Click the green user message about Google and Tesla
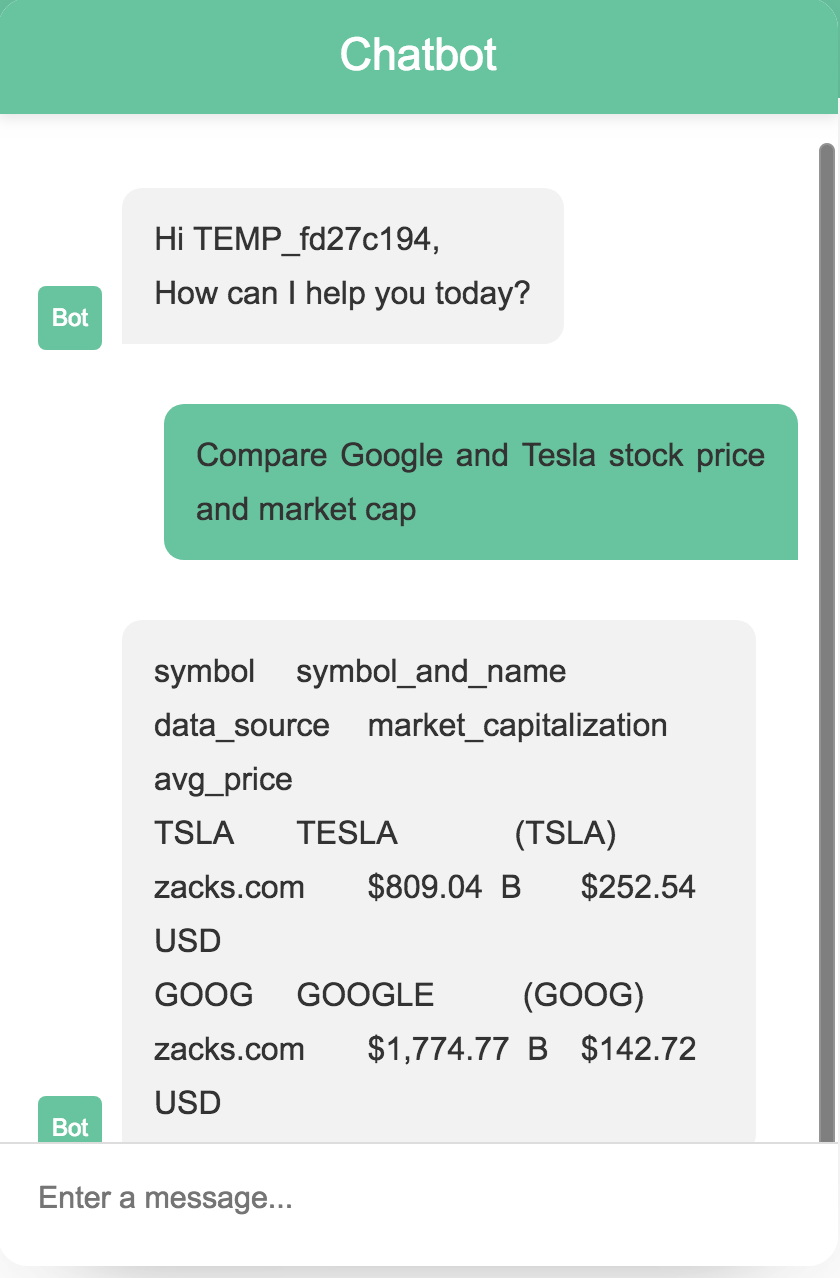840x1278 pixels. 481,482
